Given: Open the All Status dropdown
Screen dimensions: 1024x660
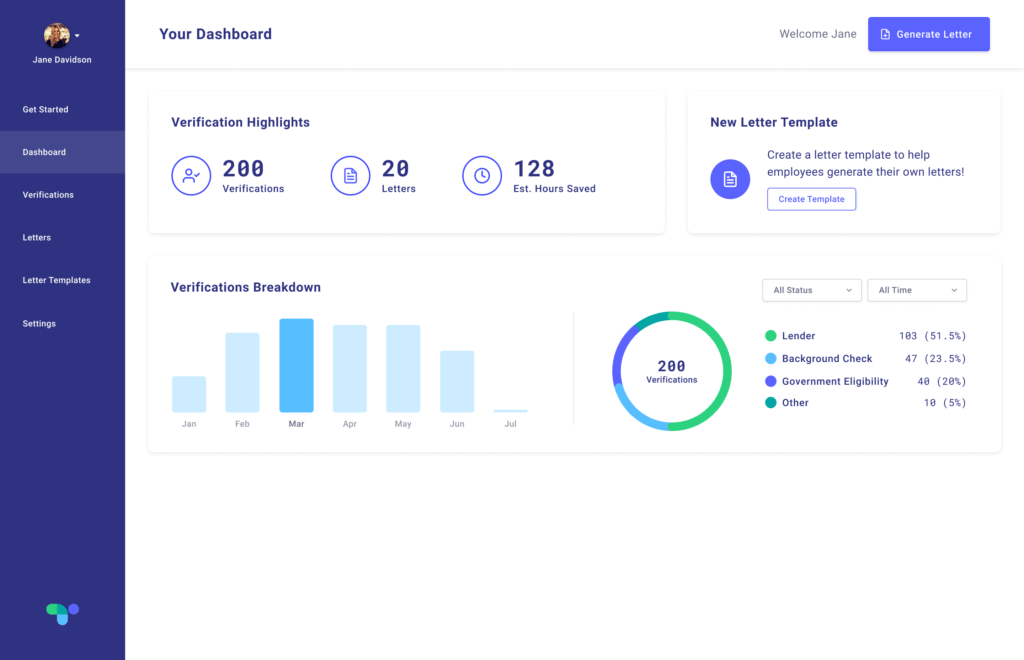Looking at the screenshot, I should tap(811, 290).
